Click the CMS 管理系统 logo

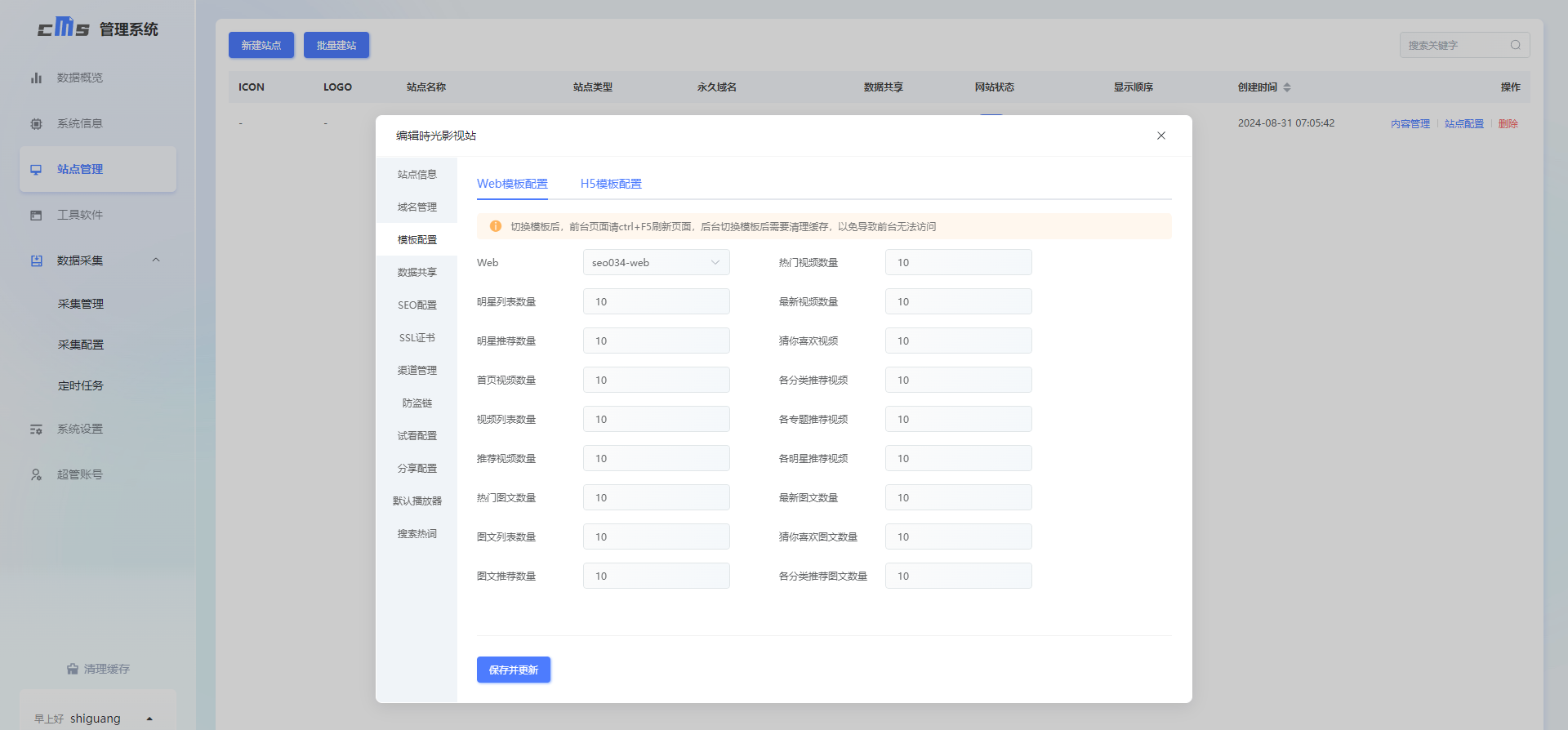pos(98,29)
